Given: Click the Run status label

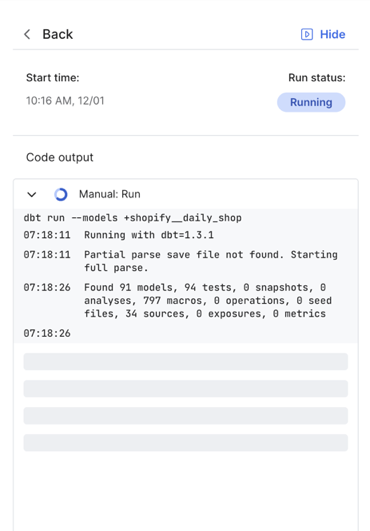Looking at the screenshot, I should (317, 78).
